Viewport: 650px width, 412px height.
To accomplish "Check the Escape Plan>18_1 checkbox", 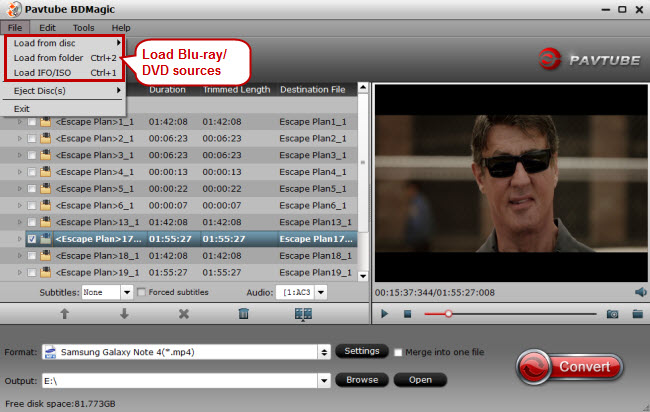I will click(x=32, y=256).
